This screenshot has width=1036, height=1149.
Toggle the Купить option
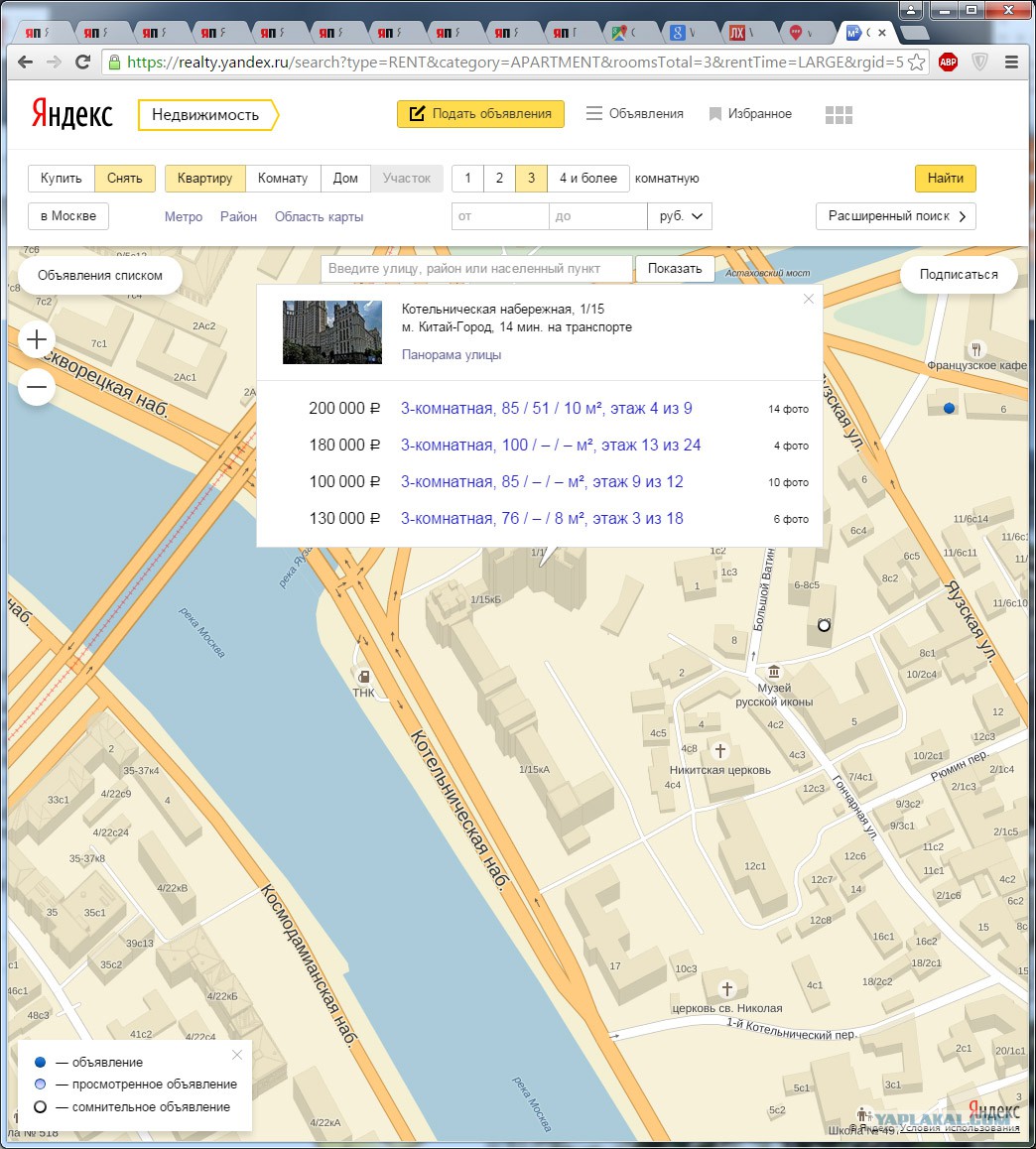(x=61, y=178)
